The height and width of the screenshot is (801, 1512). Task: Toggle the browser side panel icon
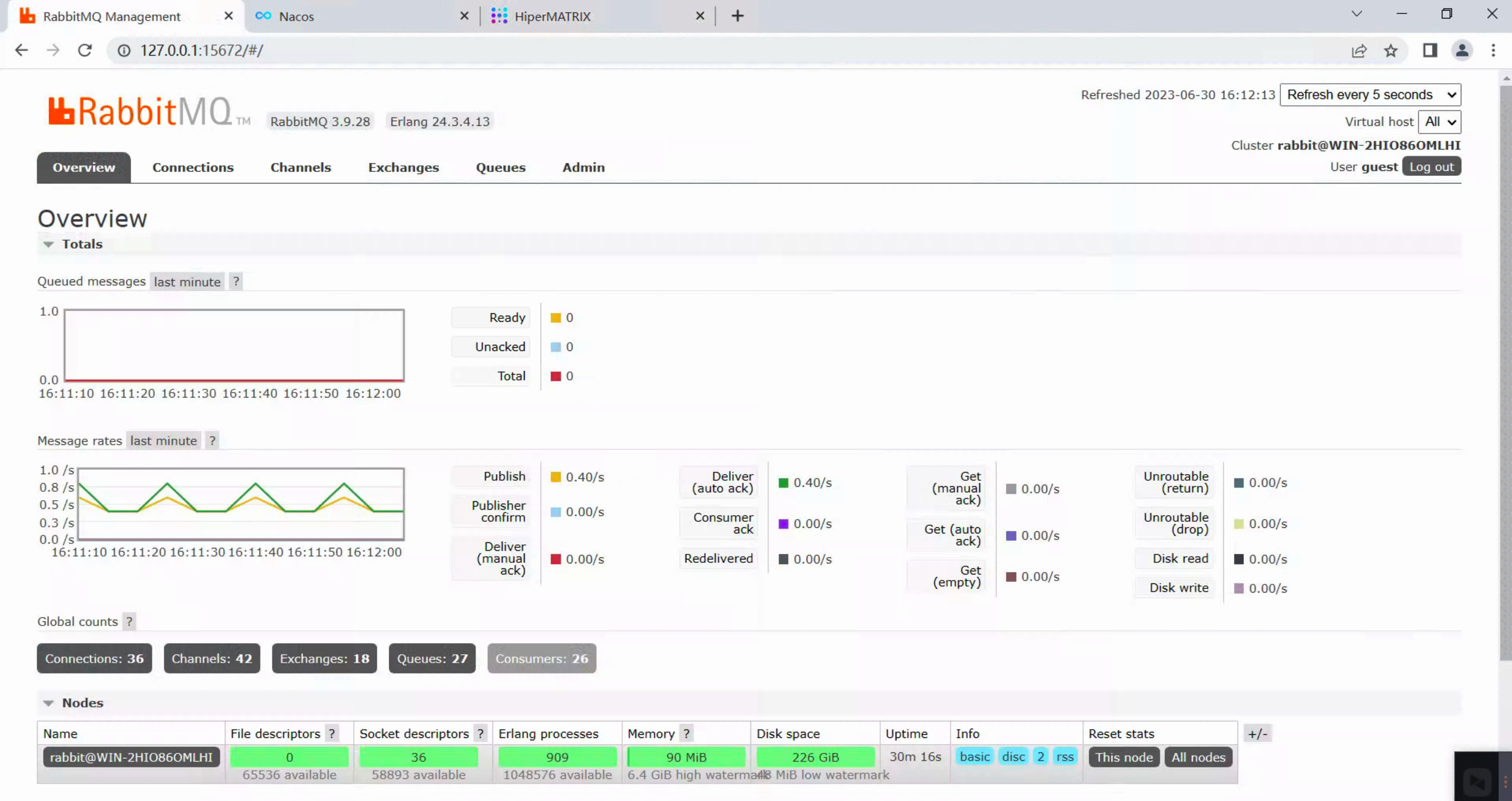click(1430, 51)
